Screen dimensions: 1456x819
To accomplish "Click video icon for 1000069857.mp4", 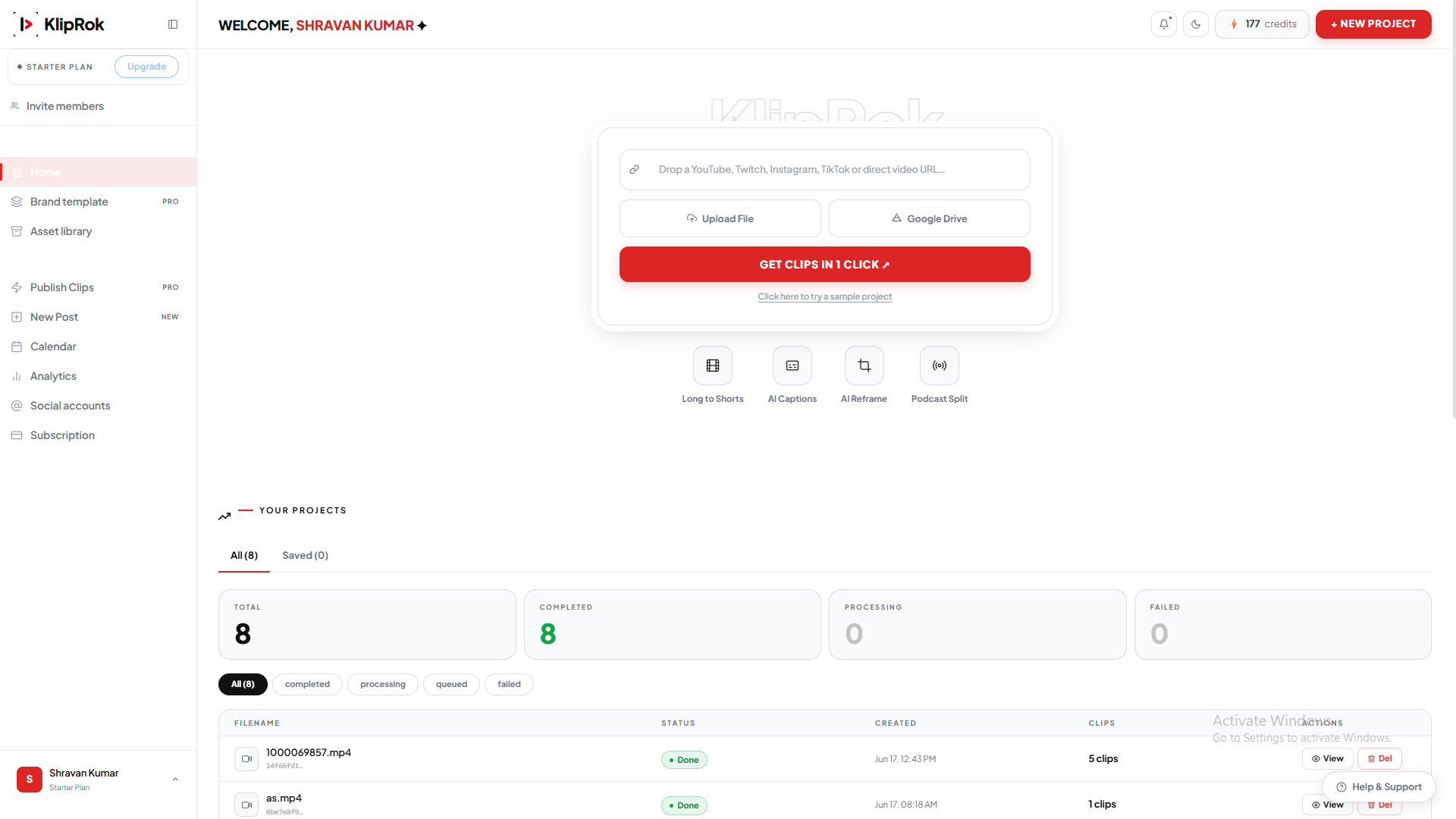I will [x=246, y=758].
